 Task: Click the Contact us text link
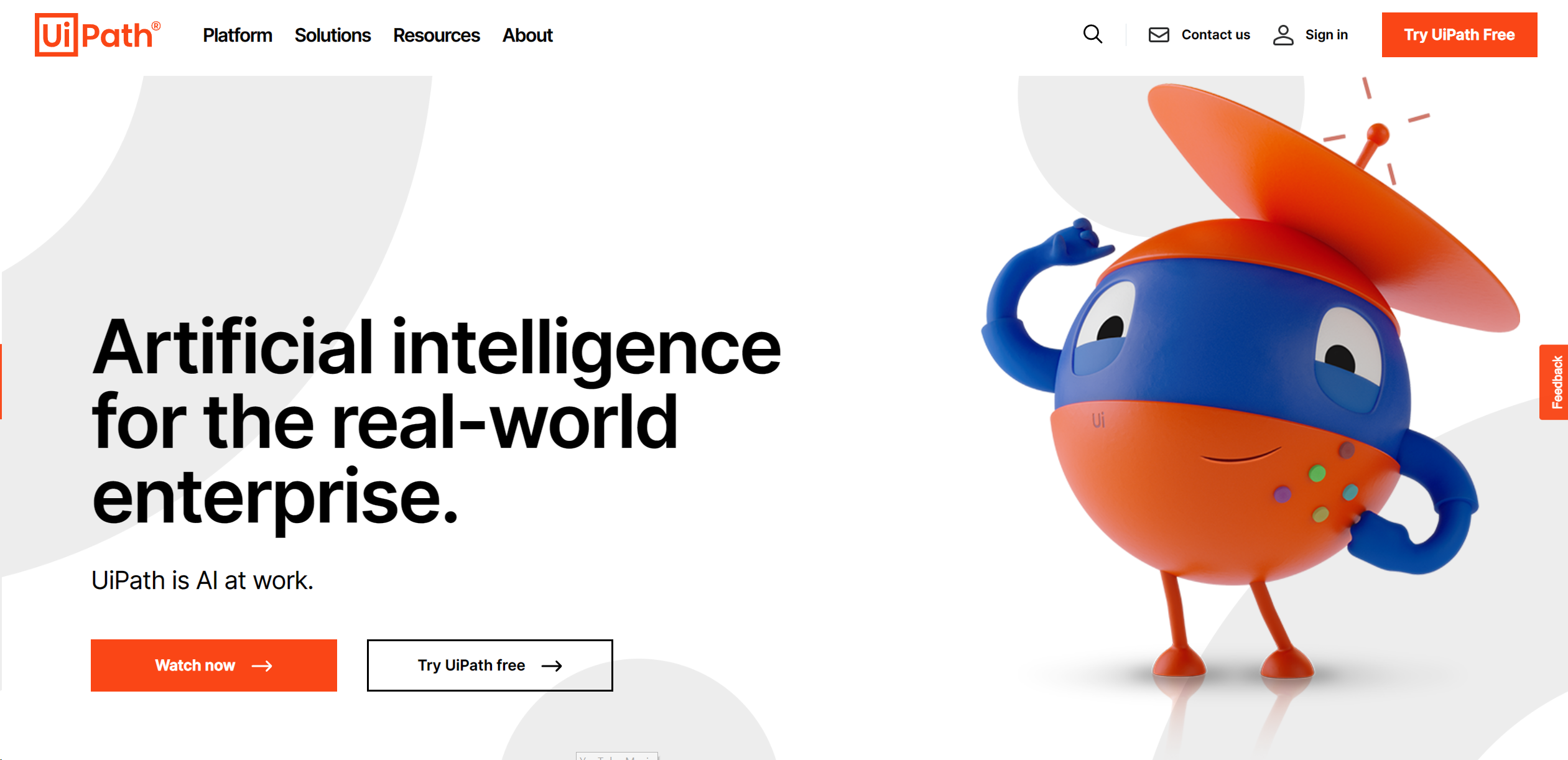1214,35
